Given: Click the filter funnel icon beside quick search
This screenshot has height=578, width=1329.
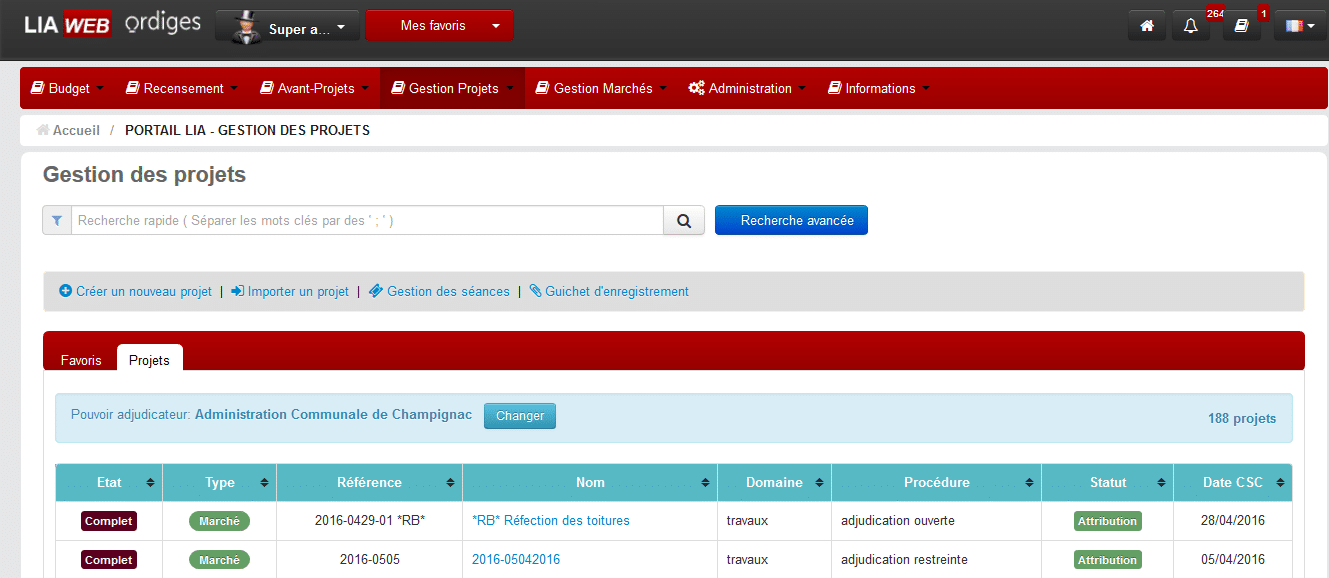Looking at the screenshot, I should [57, 220].
